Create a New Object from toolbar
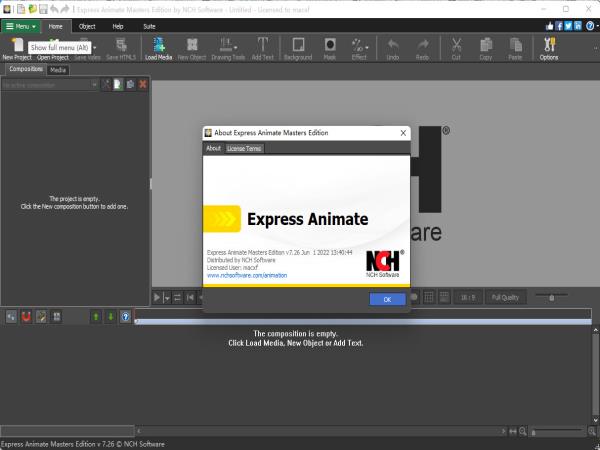This screenshot has width=600, height=450. [192, 49]
